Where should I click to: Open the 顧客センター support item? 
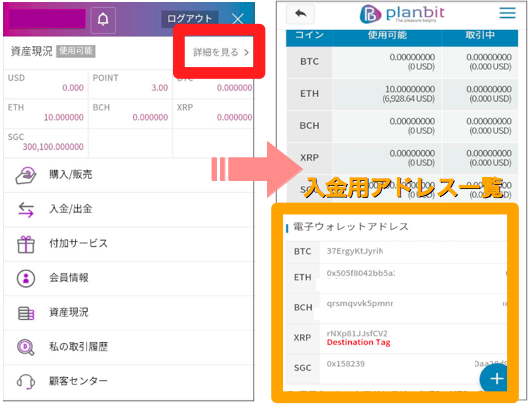click(128, 382)
